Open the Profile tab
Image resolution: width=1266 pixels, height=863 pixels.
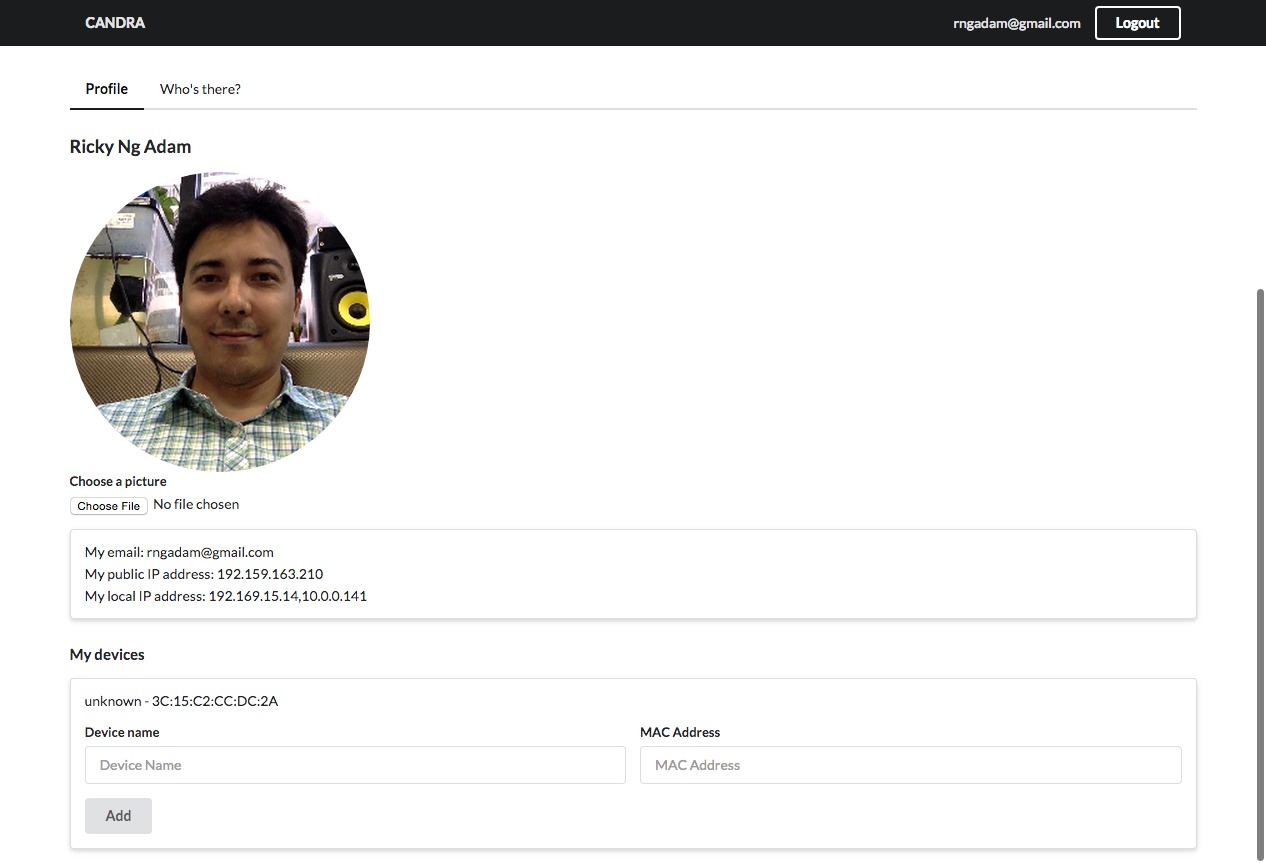click(x=107, y=89)
